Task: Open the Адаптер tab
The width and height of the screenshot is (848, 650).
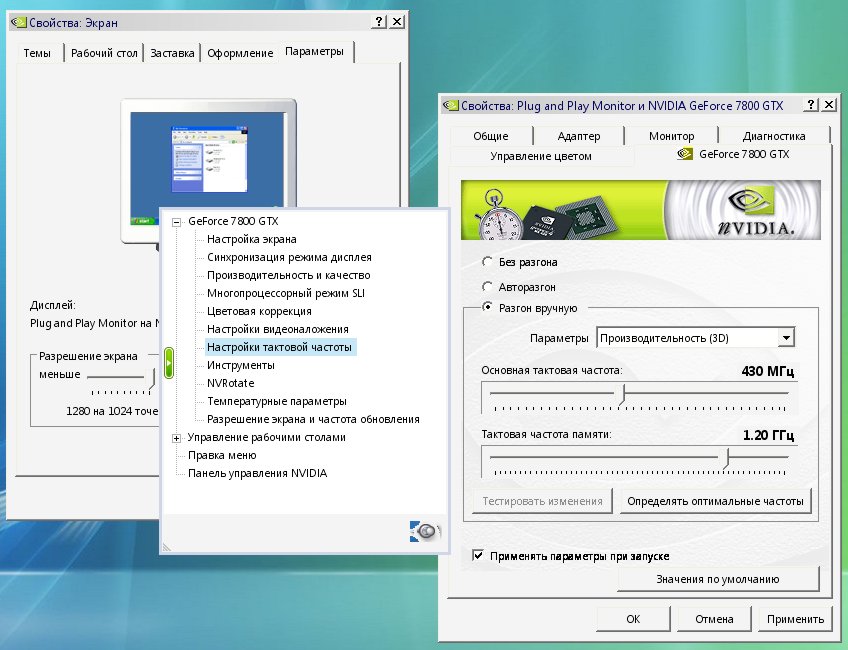Action: pyautogui.click(x=579, y=136)
